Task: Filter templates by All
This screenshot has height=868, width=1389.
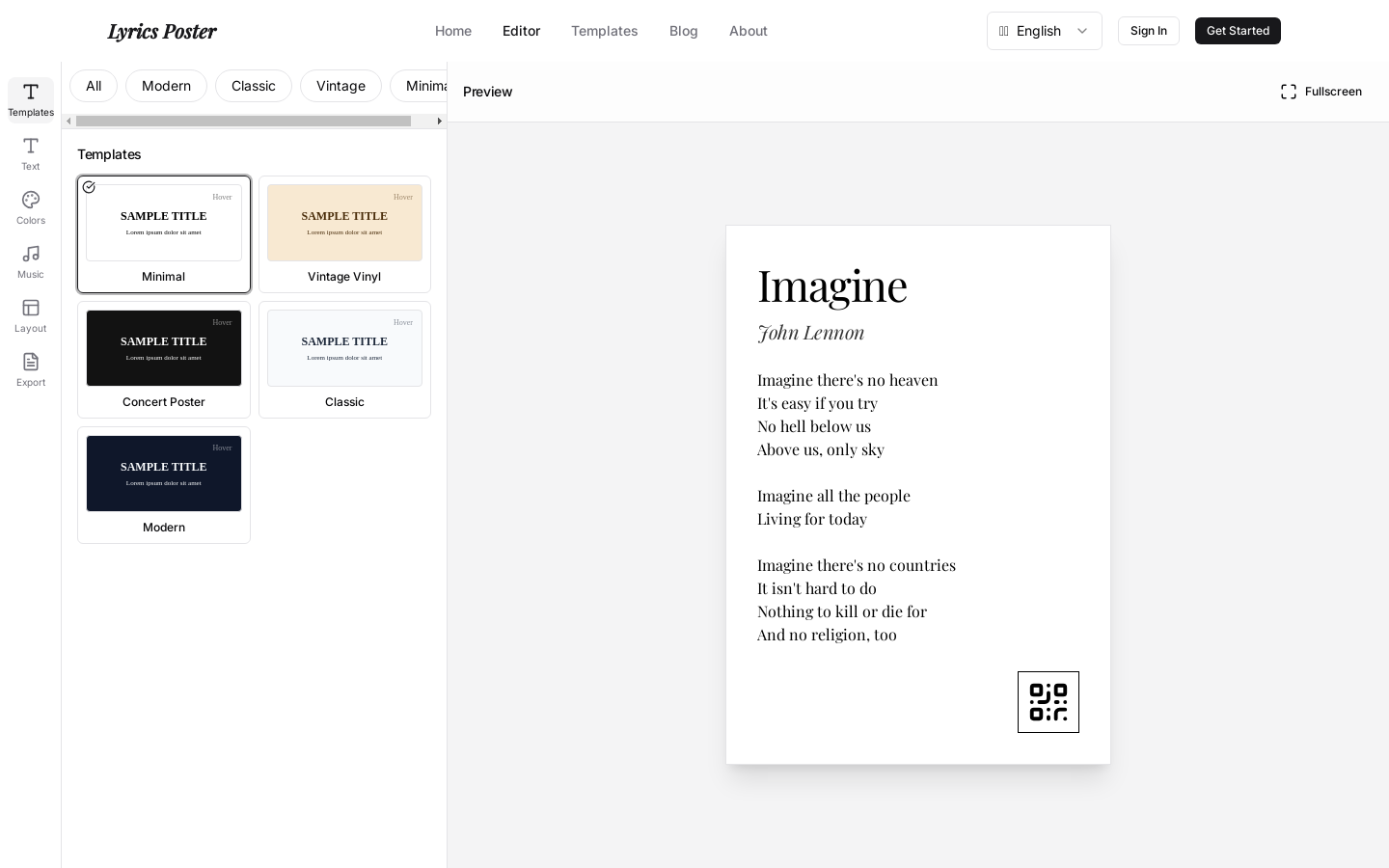Action: [x=94, y=86]
